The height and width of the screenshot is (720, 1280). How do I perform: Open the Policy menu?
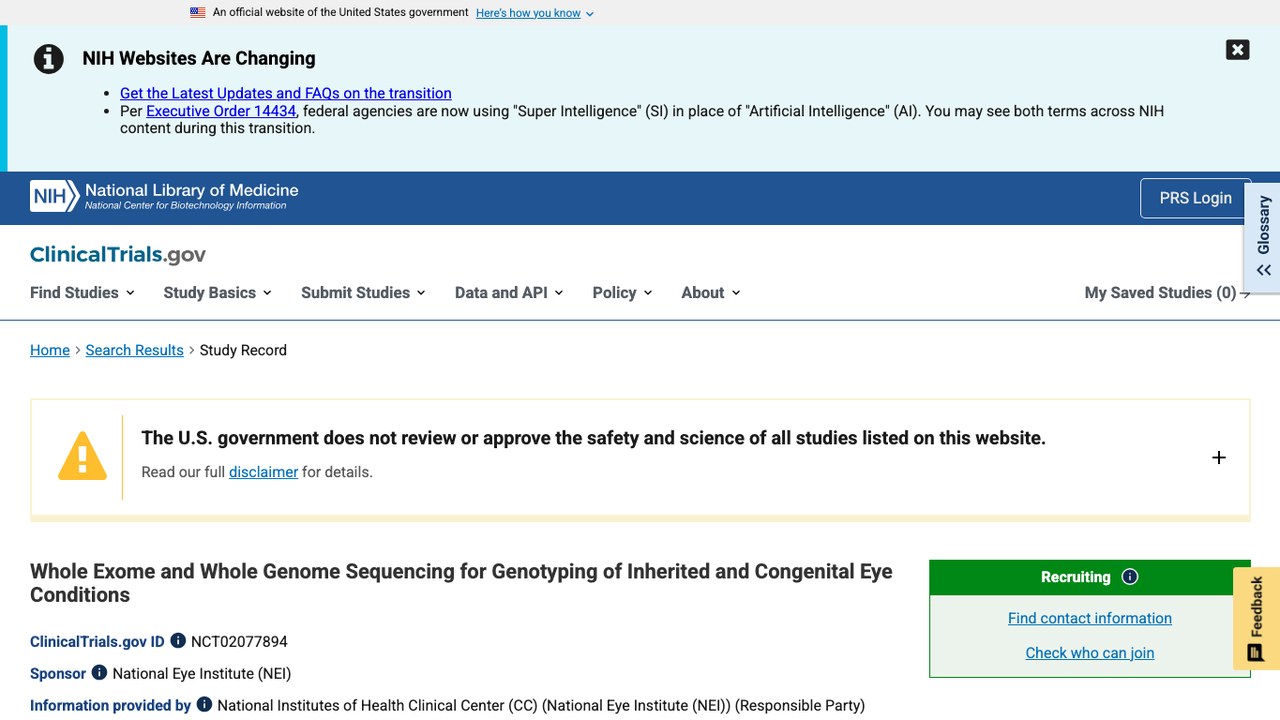(x=622, y=292)
